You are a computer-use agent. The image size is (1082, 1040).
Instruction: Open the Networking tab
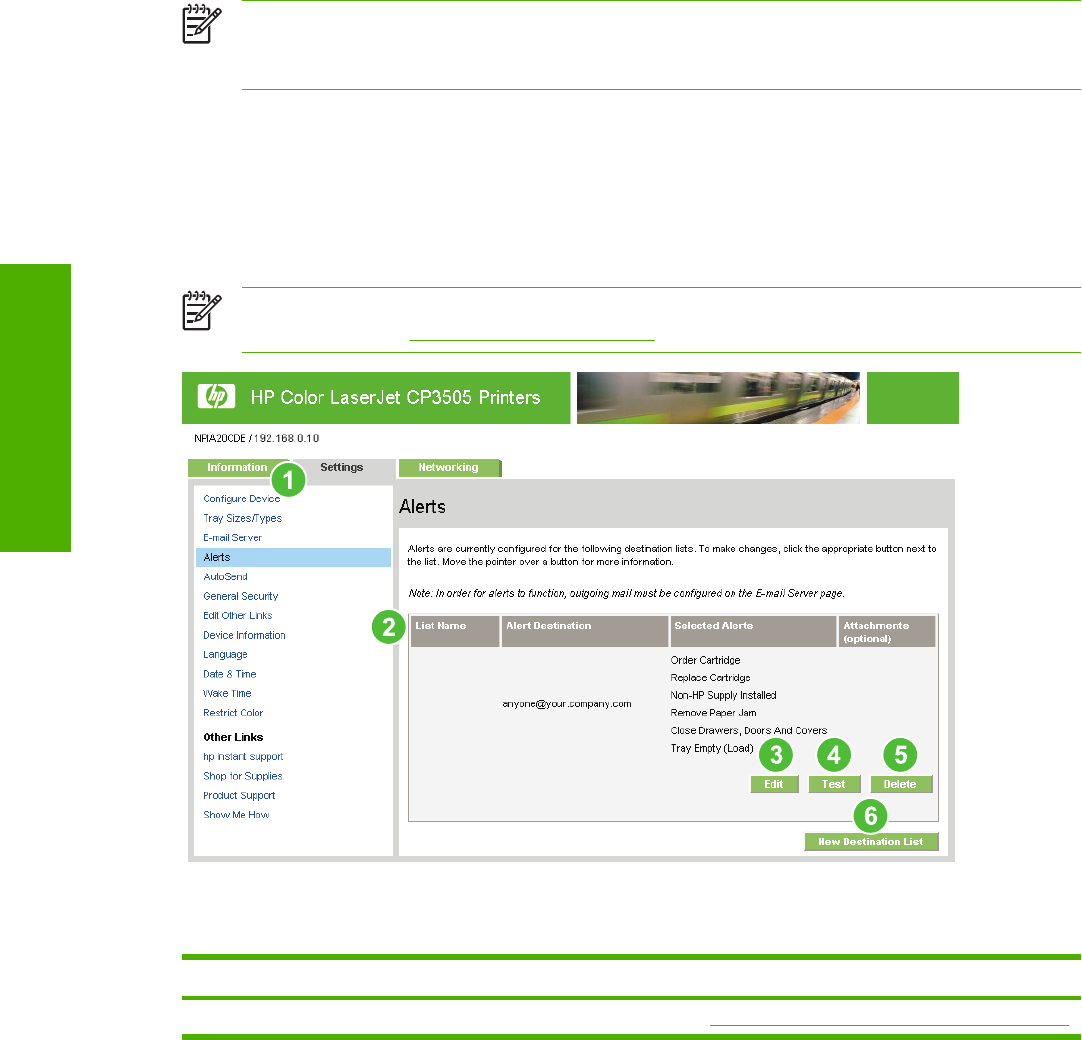click(x=449, y=468)
